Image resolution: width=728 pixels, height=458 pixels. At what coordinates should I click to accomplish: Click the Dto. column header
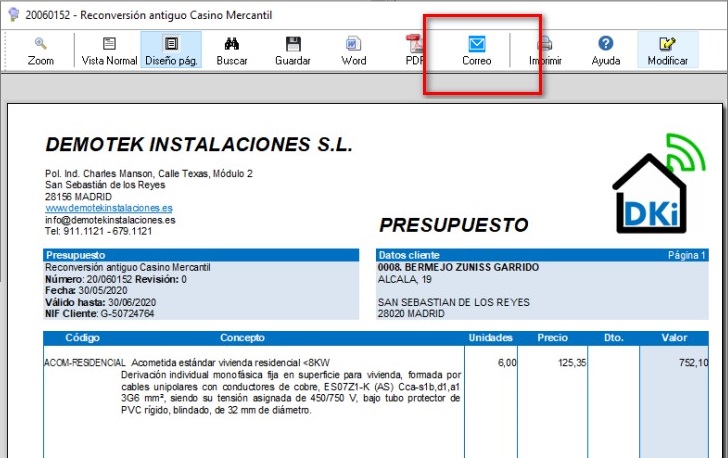[614, 338]
